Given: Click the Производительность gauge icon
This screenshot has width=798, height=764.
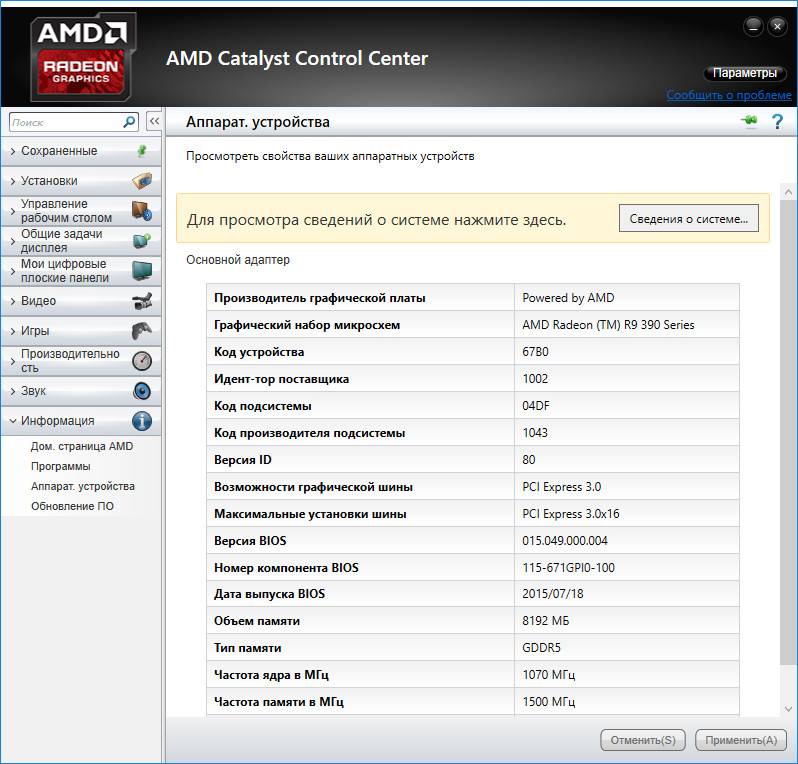Looking at the screenshot, I should click(x=142, y=361).
